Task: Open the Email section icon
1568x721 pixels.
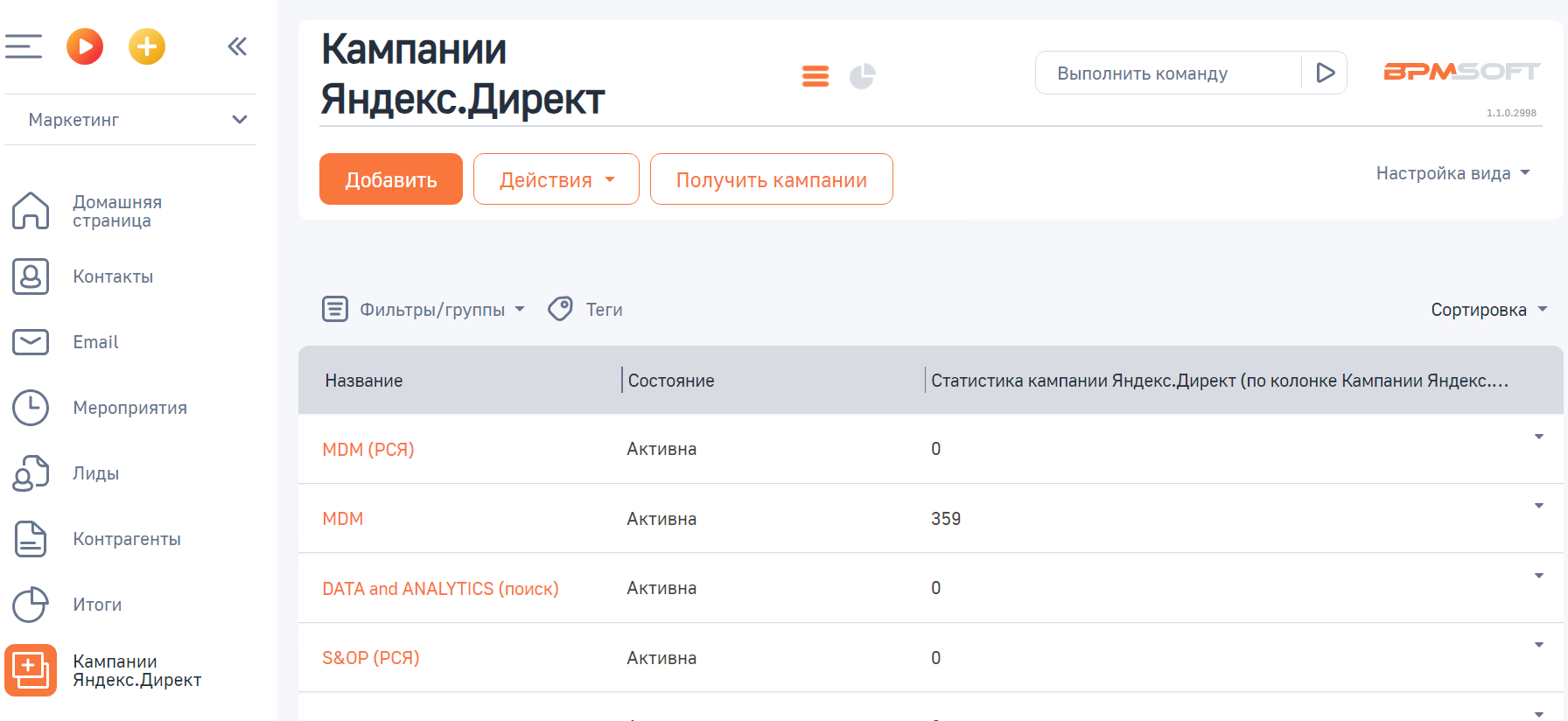Action: 31,342
